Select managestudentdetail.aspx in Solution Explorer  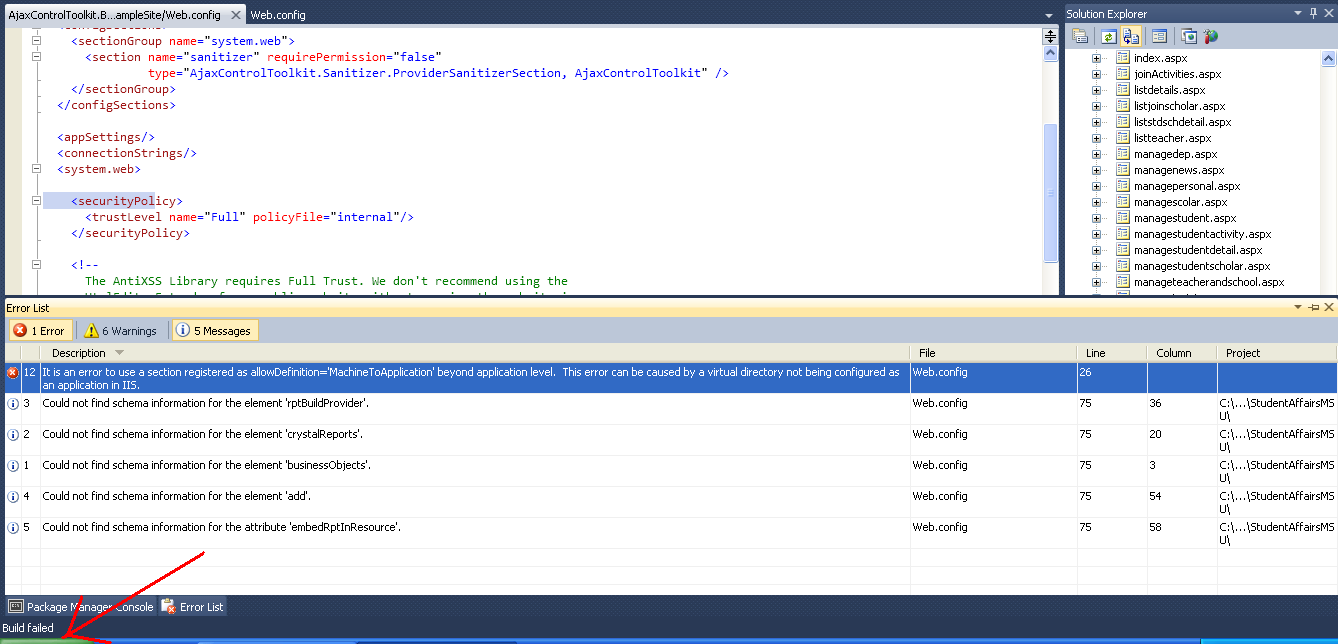click(x=1198, y=250)
